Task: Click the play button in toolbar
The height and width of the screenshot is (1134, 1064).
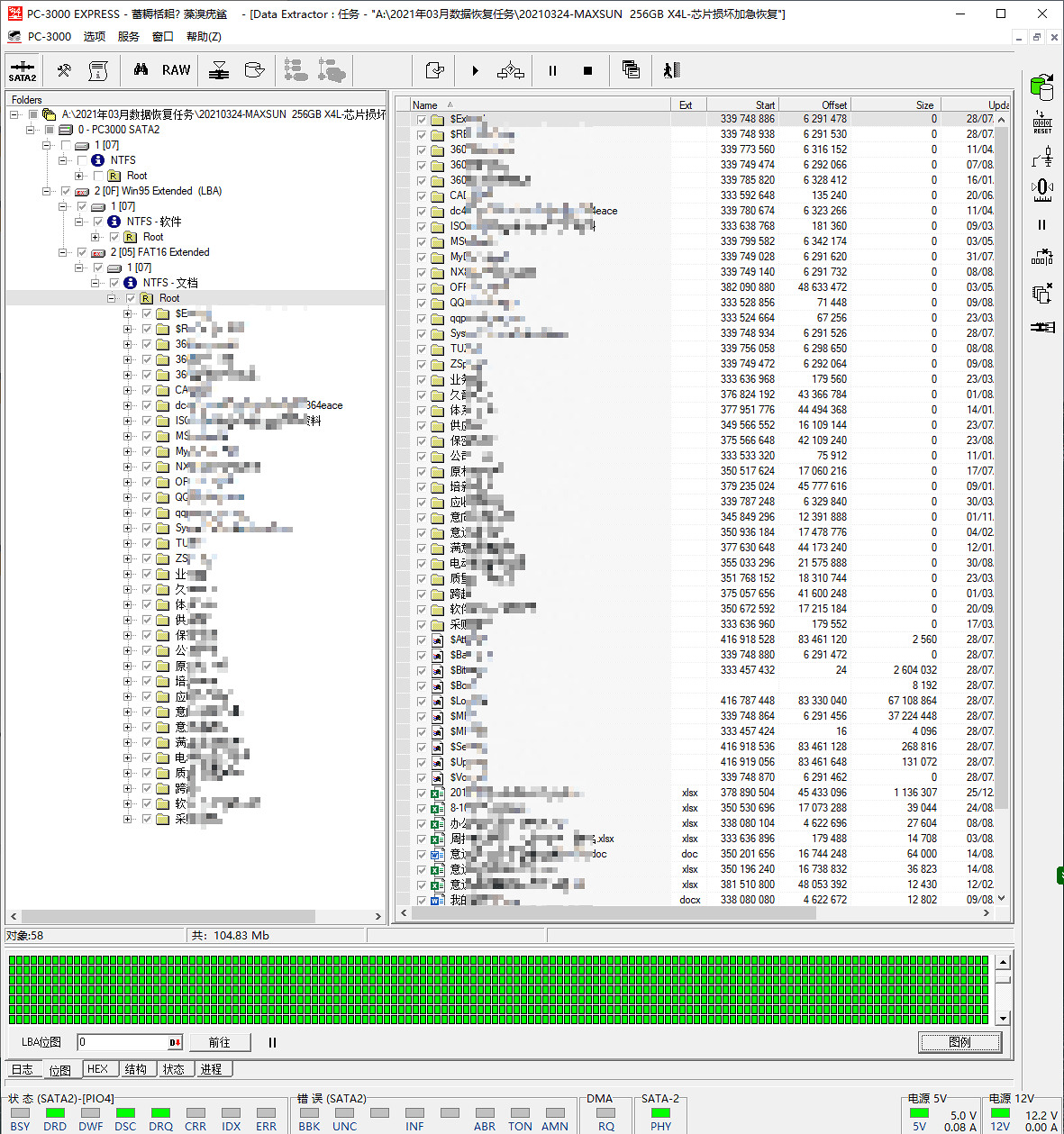Action: [475, 70]
